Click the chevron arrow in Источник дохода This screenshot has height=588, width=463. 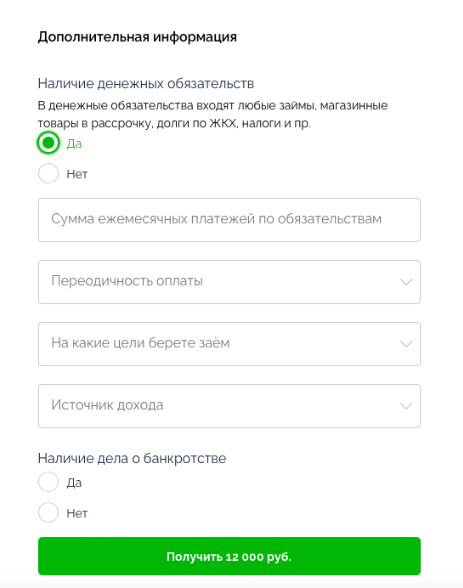click(406, 406)
